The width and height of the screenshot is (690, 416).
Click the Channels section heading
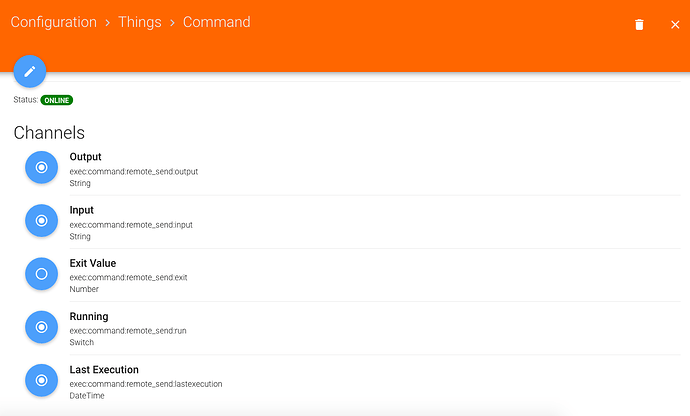[x=49, y=132]
